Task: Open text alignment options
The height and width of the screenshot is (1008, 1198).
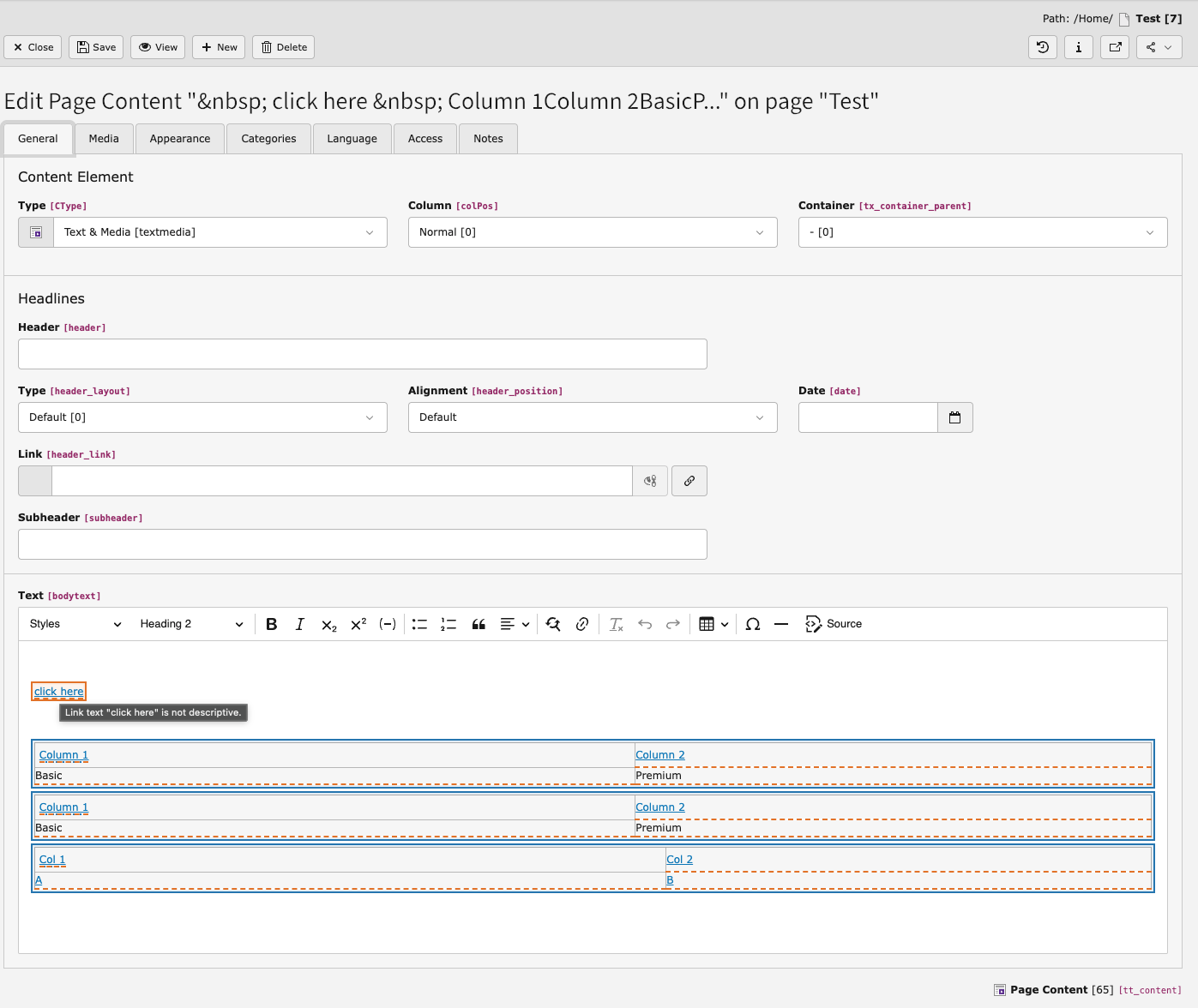Action: [515, 624]
